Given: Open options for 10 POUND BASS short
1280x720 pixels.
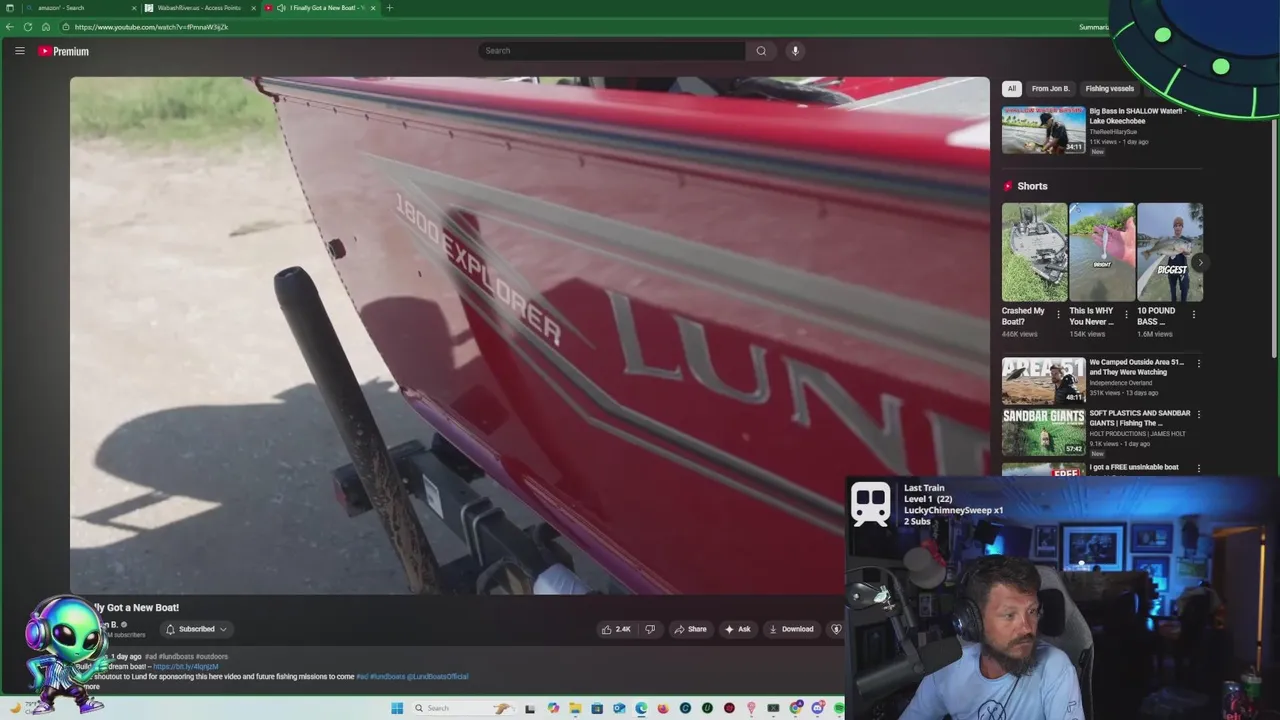Looking at the screenshot, I should (1193, 314).
